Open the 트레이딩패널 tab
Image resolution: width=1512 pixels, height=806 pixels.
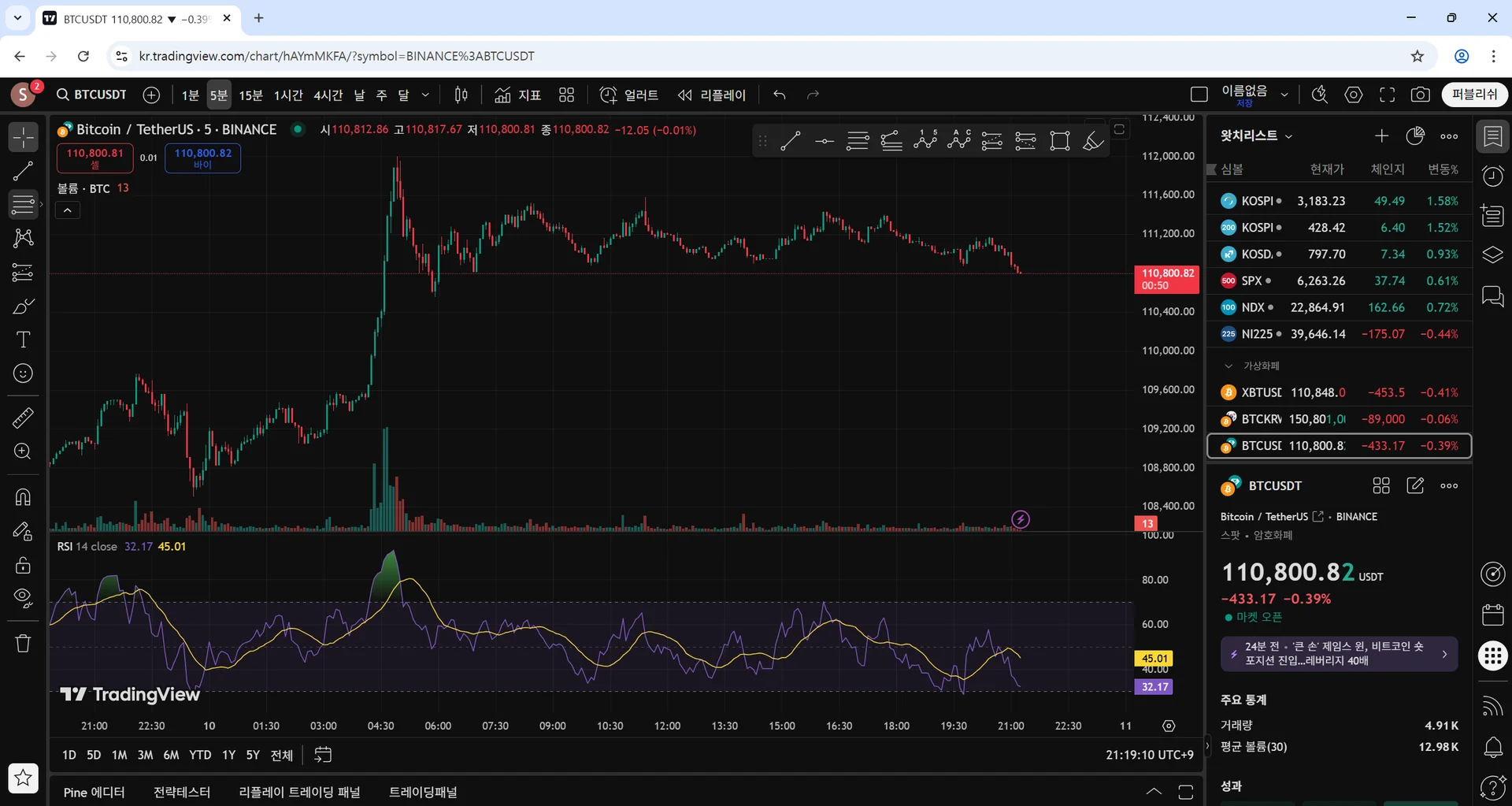[423, 792]
